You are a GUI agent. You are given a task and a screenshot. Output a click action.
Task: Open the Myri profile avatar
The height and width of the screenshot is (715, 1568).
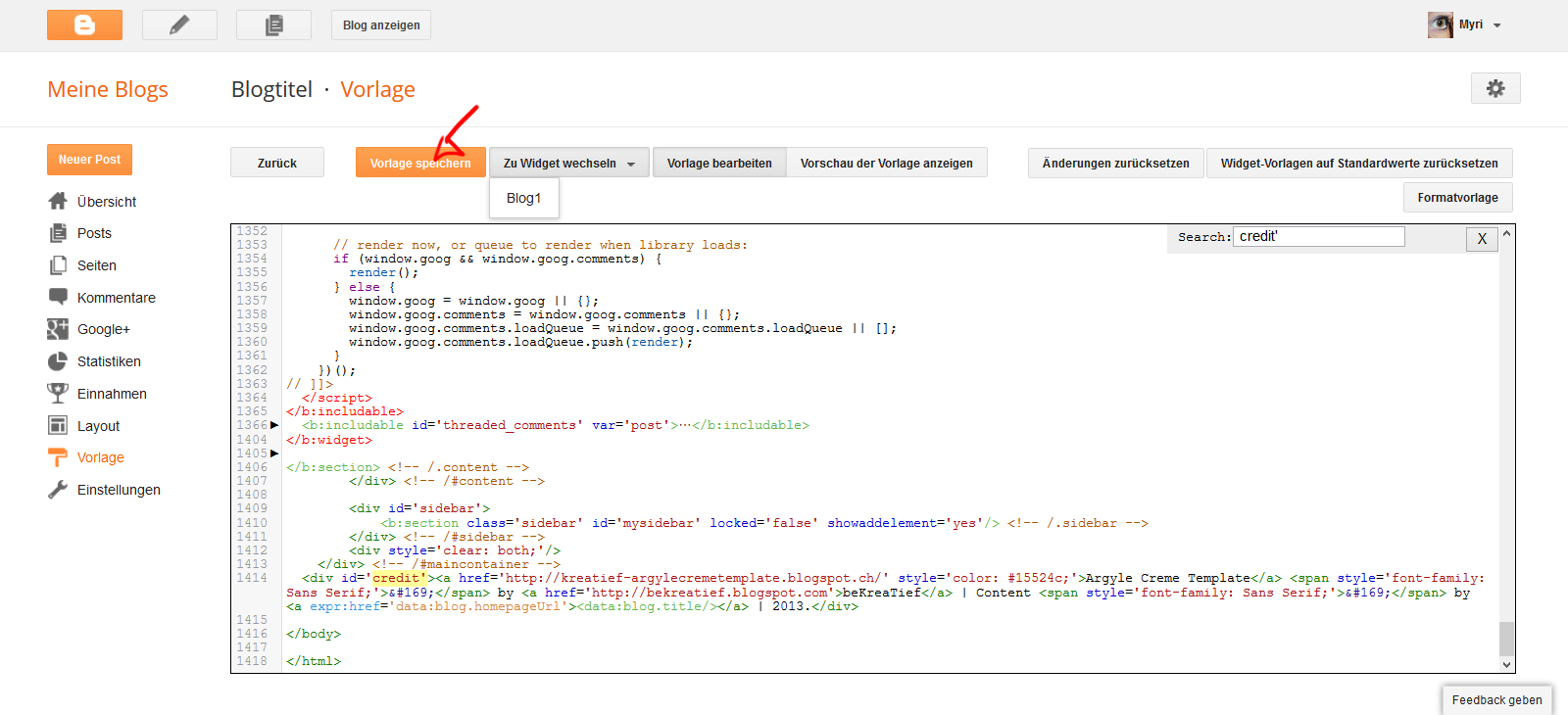pyautogui.click(x=1441, y=24)
